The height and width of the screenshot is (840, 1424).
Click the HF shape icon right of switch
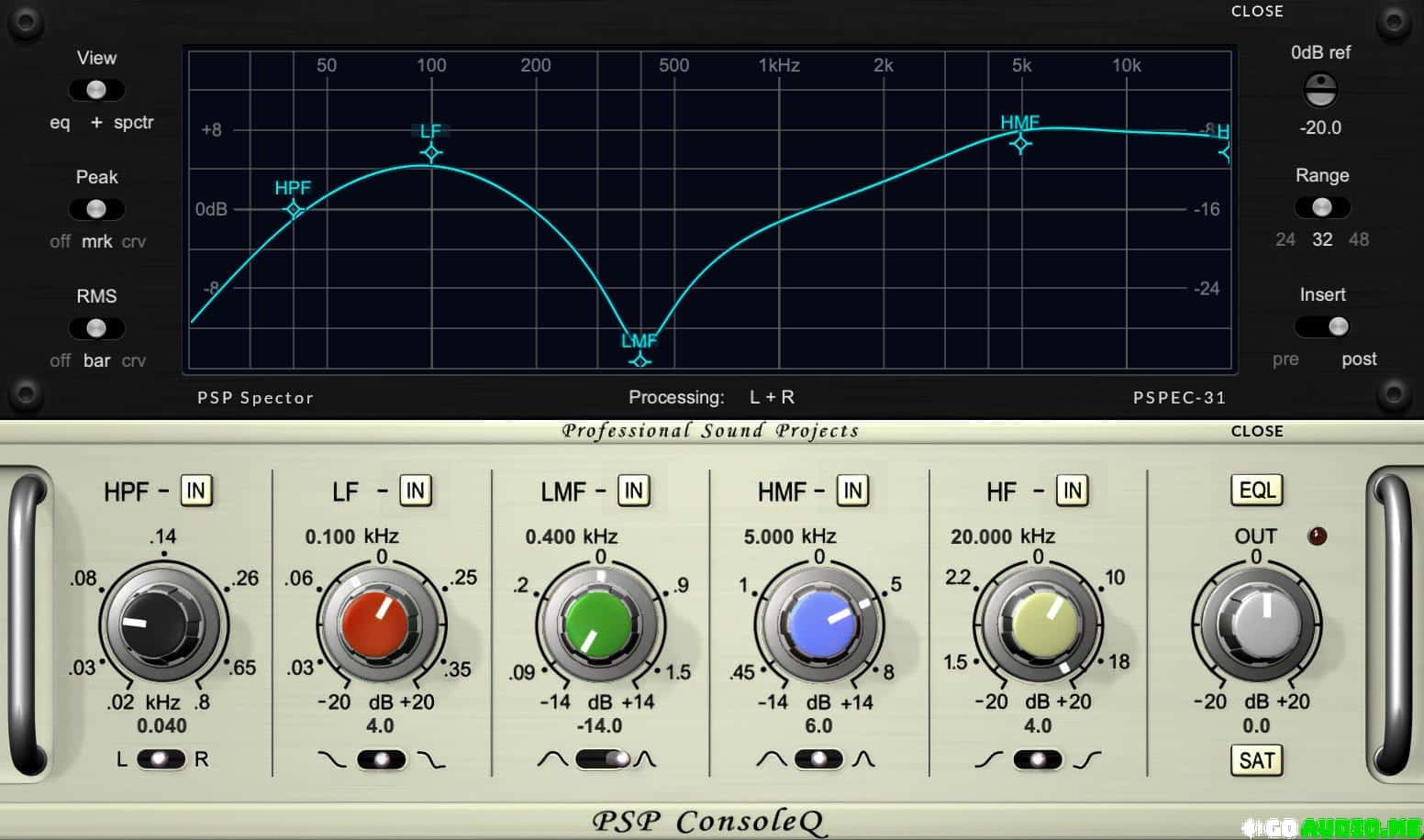(1087, 759)
